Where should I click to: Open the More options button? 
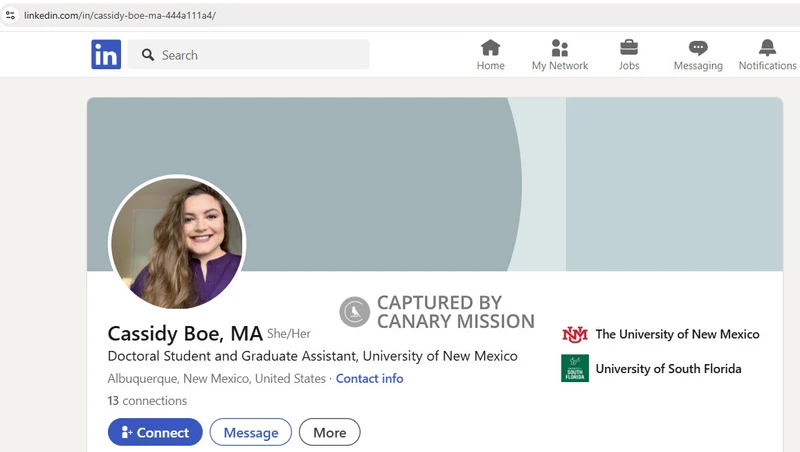point(330,432)
